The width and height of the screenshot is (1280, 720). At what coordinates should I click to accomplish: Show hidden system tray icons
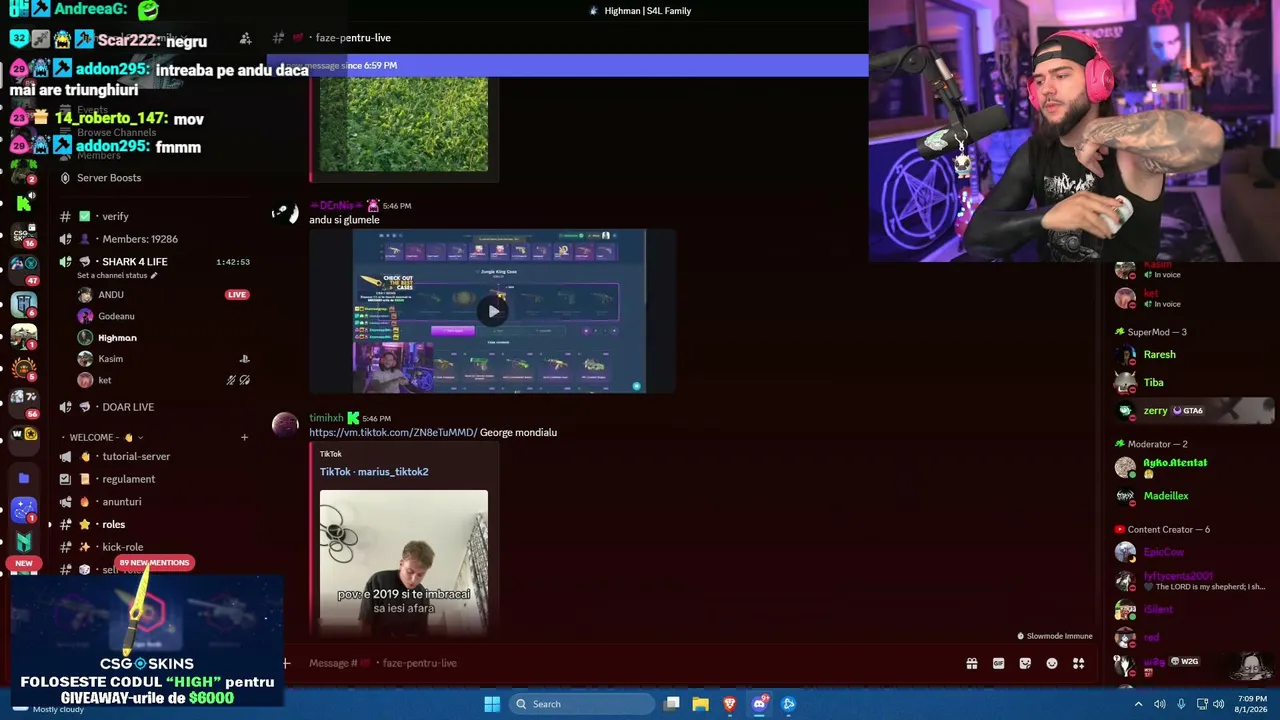(x=1138, y=704)
